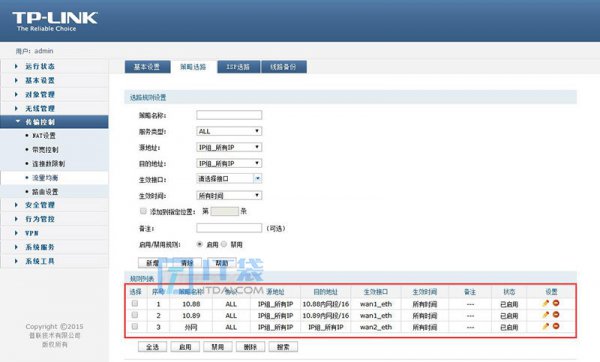The image size is (600, 362).
Task: Tick the checkbox for rule 1 (10.88)
Action: [x=135, y=303]
